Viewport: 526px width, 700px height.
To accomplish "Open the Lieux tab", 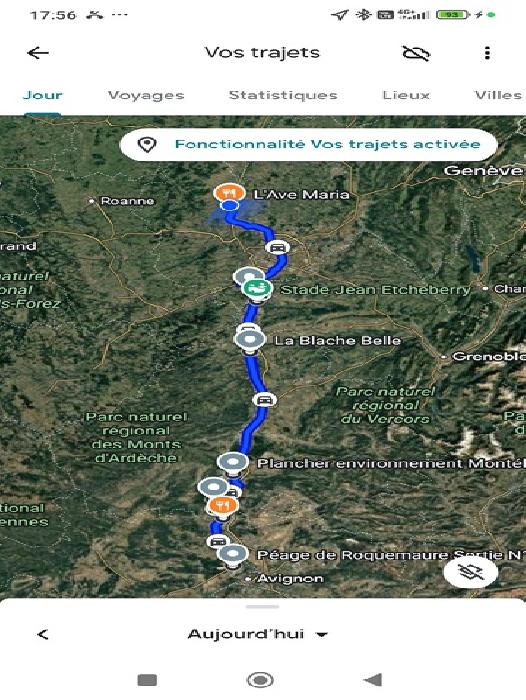I will pos(406,95).
